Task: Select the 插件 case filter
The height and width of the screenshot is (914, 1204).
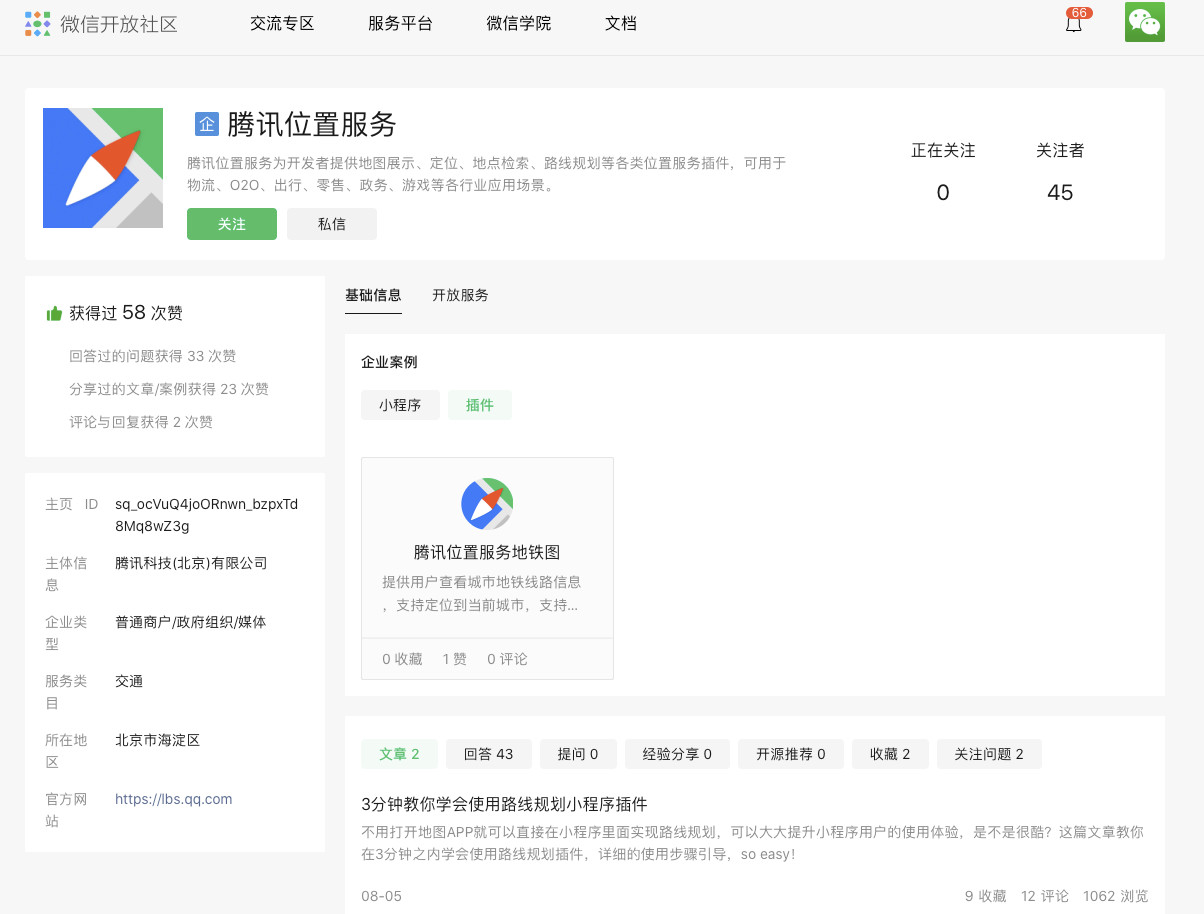Action: tap(480, 405)
